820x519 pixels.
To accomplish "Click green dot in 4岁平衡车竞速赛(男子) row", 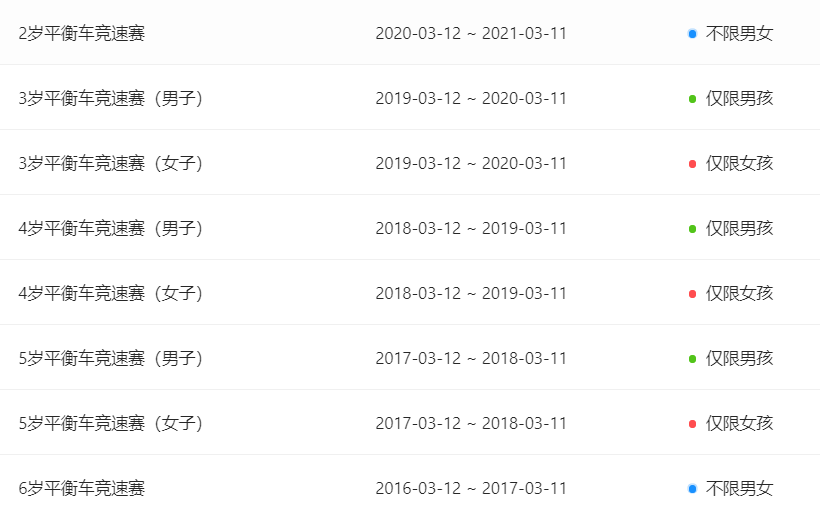I will [x=692, y=229].
